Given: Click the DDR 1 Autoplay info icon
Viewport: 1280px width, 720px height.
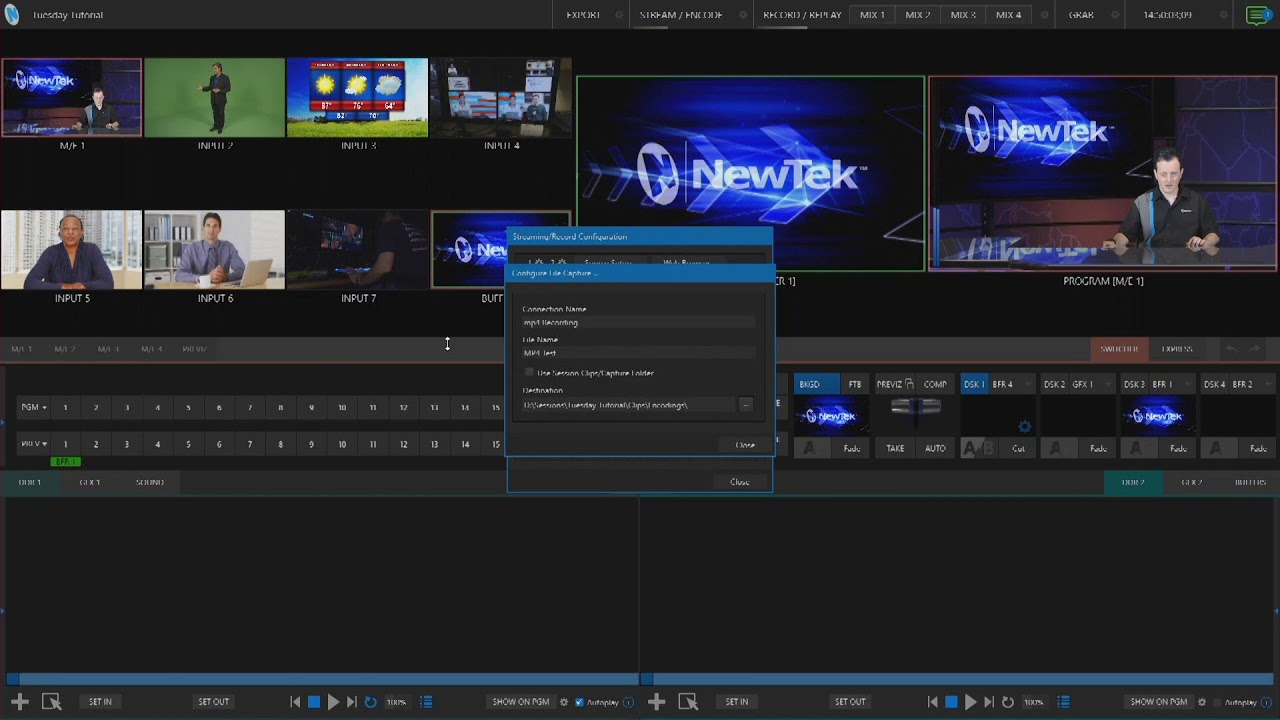Looking at the screenshot, I should (628, 702).
